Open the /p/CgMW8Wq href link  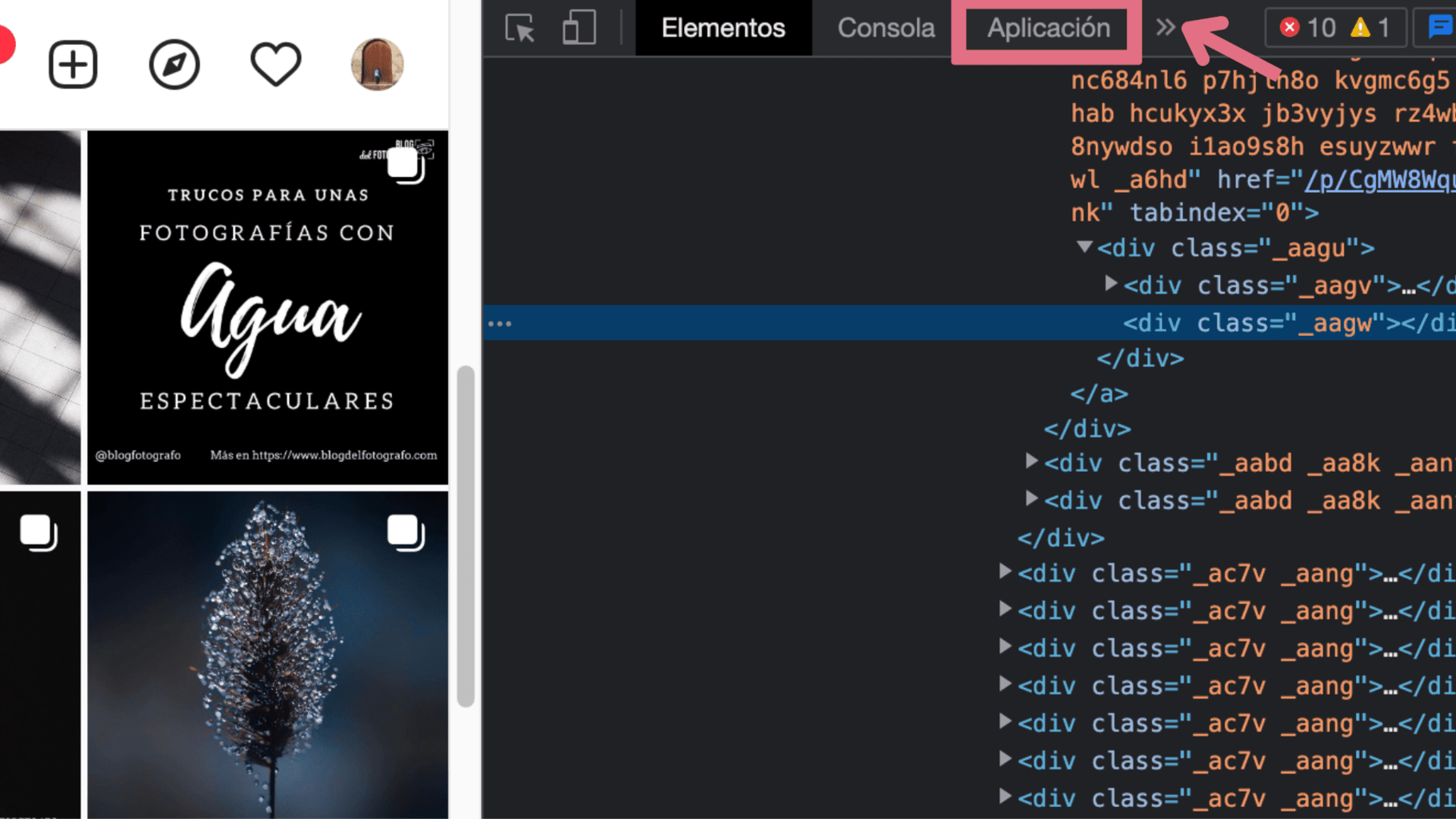pos(1379,180)
